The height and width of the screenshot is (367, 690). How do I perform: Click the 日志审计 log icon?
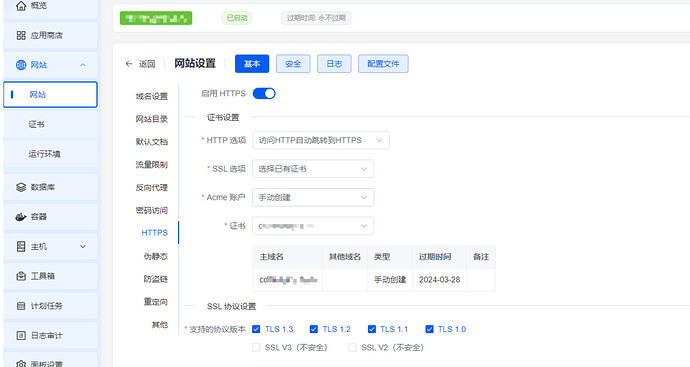click(x=21, y=335)
